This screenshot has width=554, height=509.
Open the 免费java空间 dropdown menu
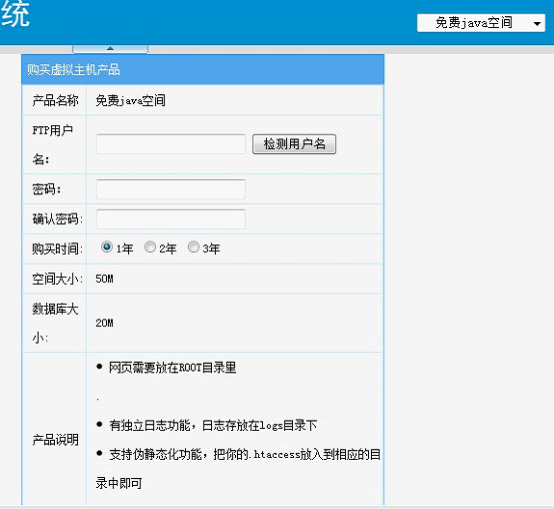tap(481, 23)
